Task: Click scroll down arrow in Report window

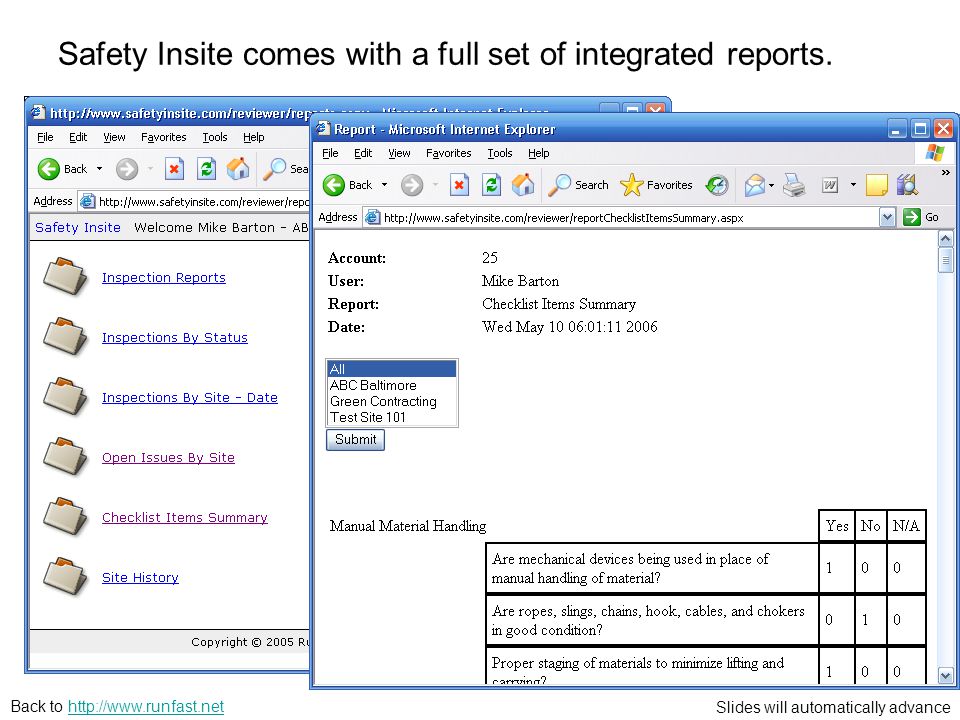Action: [x=945, y=676]
